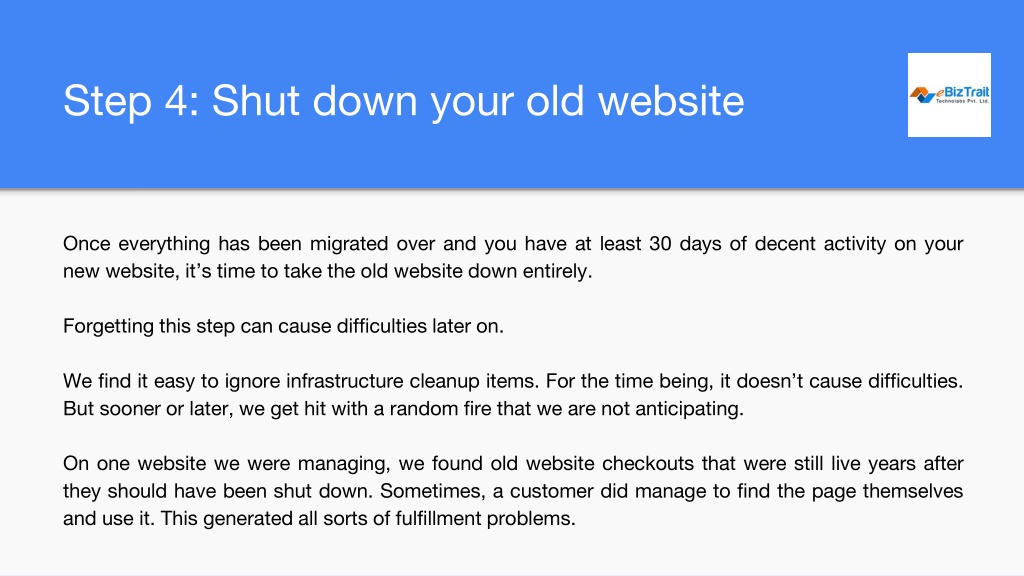Click the eBizTrait logo image
This screenshot has height=576, width=1024.
point(949,95)
